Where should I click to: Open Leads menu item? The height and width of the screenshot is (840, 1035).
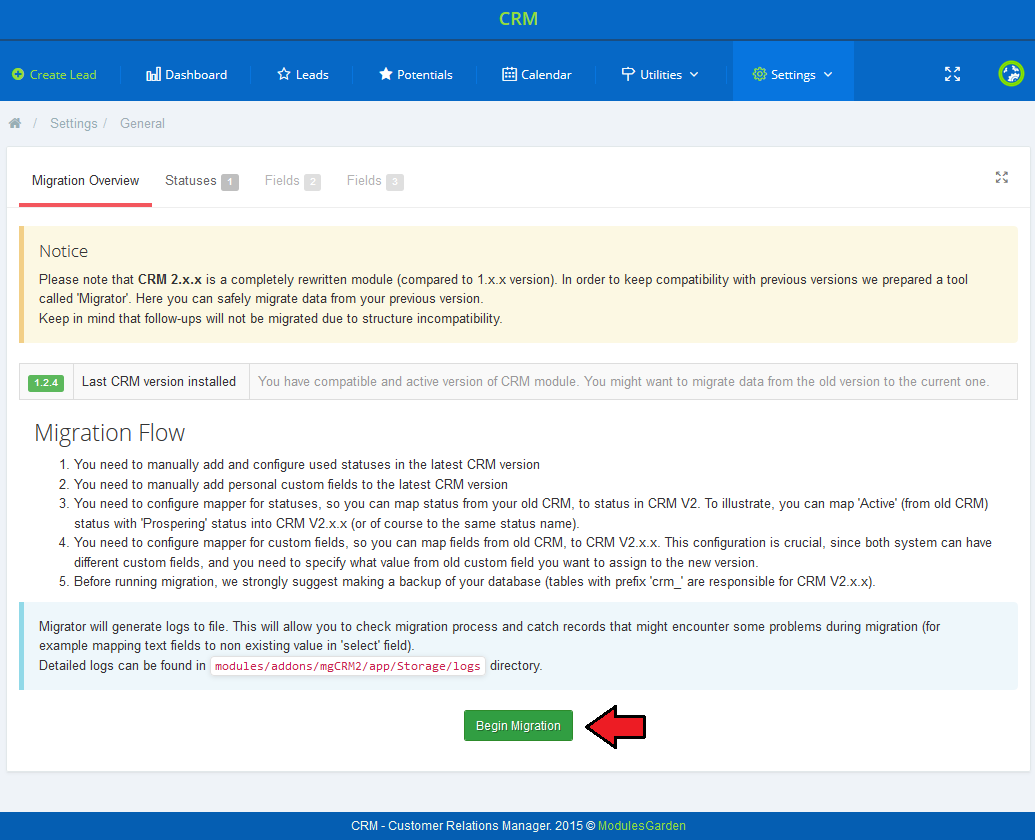point(303,75)
